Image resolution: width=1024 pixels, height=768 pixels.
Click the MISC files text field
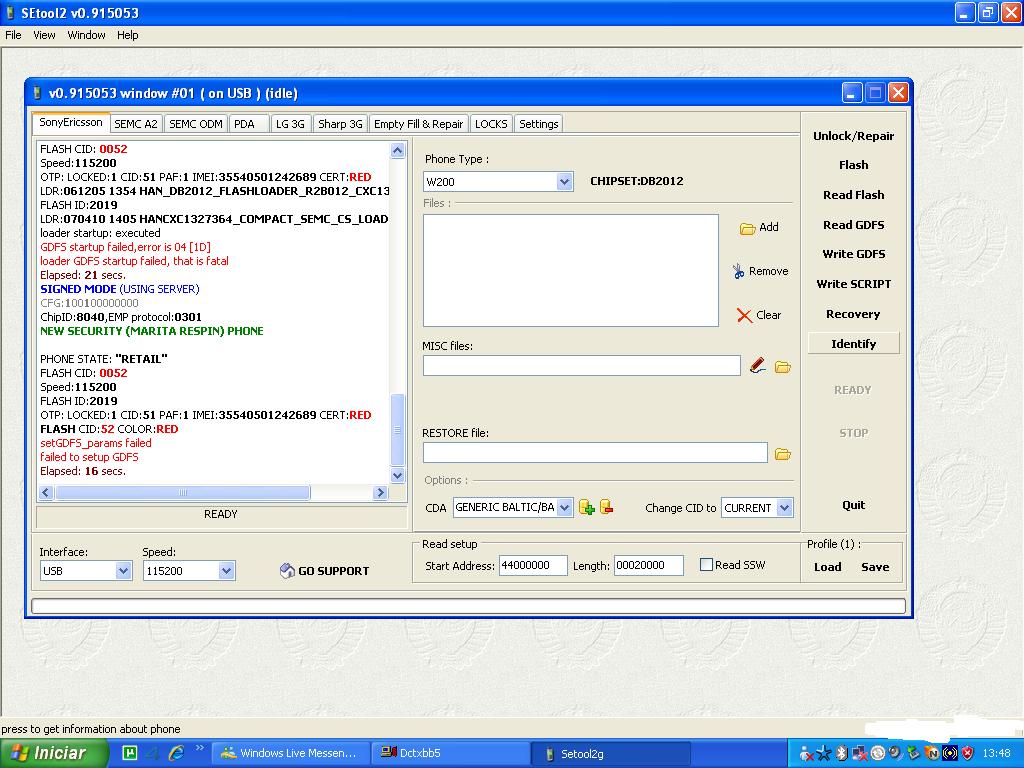tap(581, 366)
